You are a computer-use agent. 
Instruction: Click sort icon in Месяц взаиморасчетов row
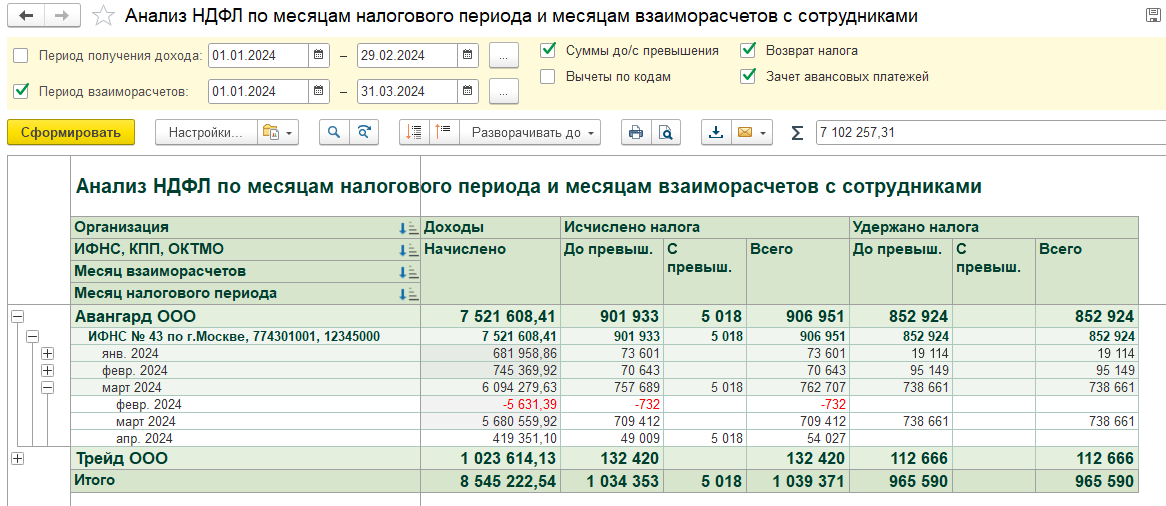(408, 272)
